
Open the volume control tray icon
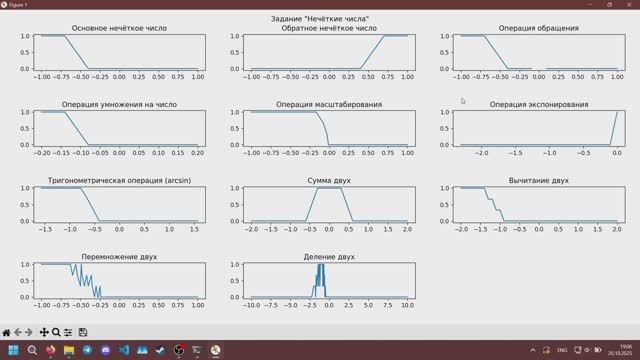coord(587,350)
